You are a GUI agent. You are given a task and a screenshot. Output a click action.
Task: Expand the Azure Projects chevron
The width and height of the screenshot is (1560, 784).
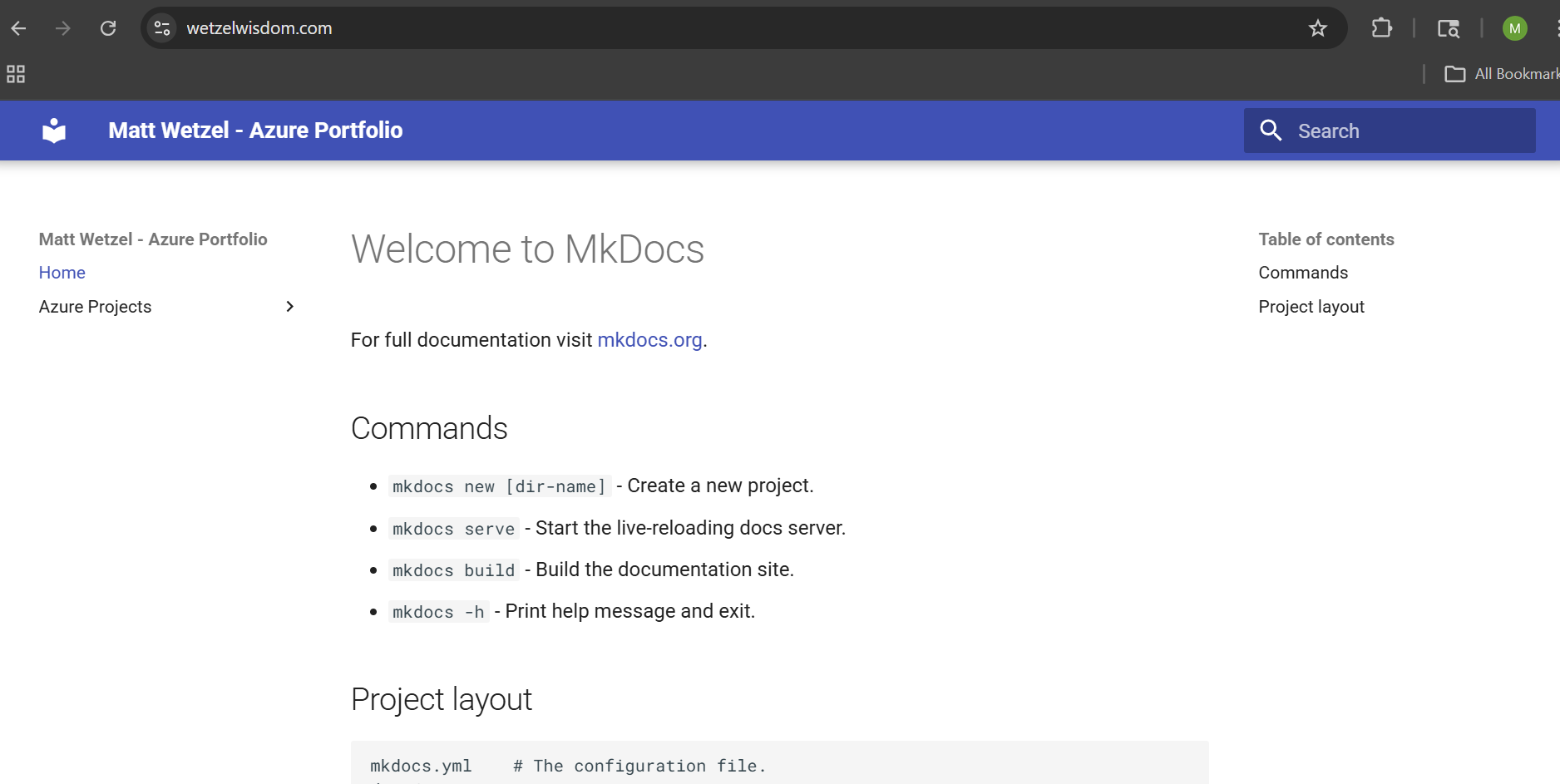click(289, 307)
